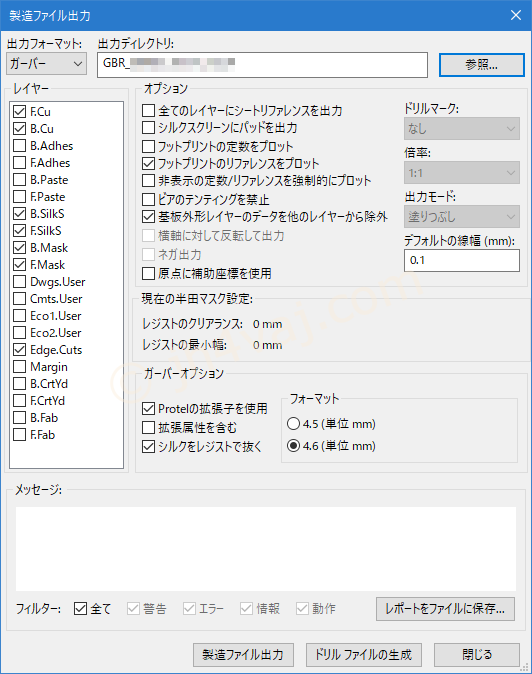
Task: Select the B.CrtYd layer checkbox
Action: tap(19, 384)
